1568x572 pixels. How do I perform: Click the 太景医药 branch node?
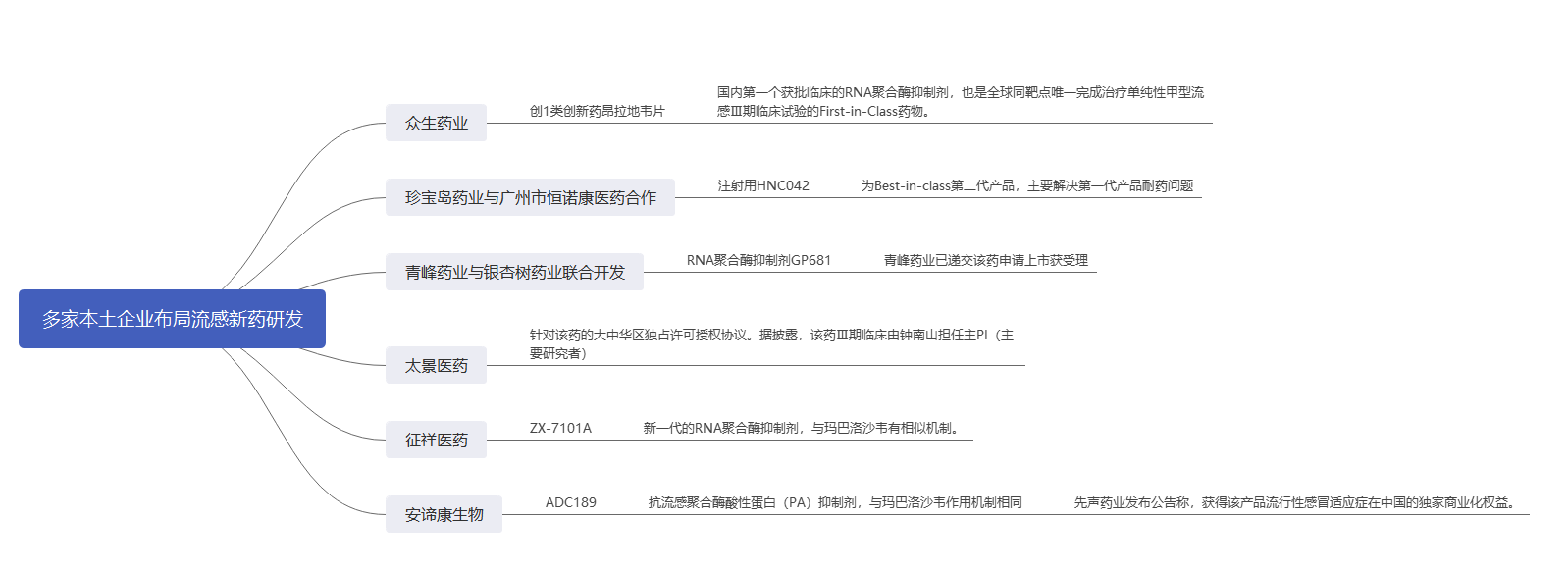[436, 365]
